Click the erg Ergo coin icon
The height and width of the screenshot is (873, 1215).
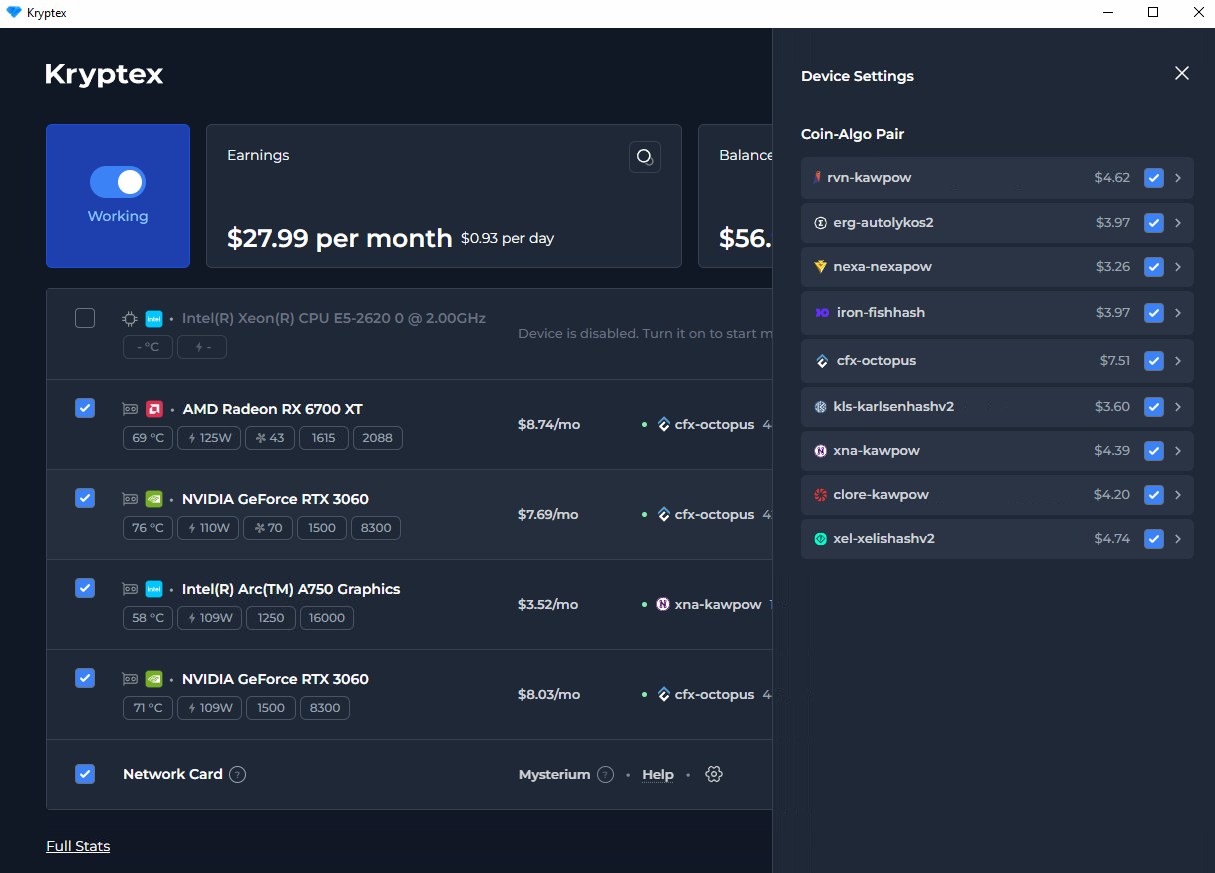(x=821, y=223)
